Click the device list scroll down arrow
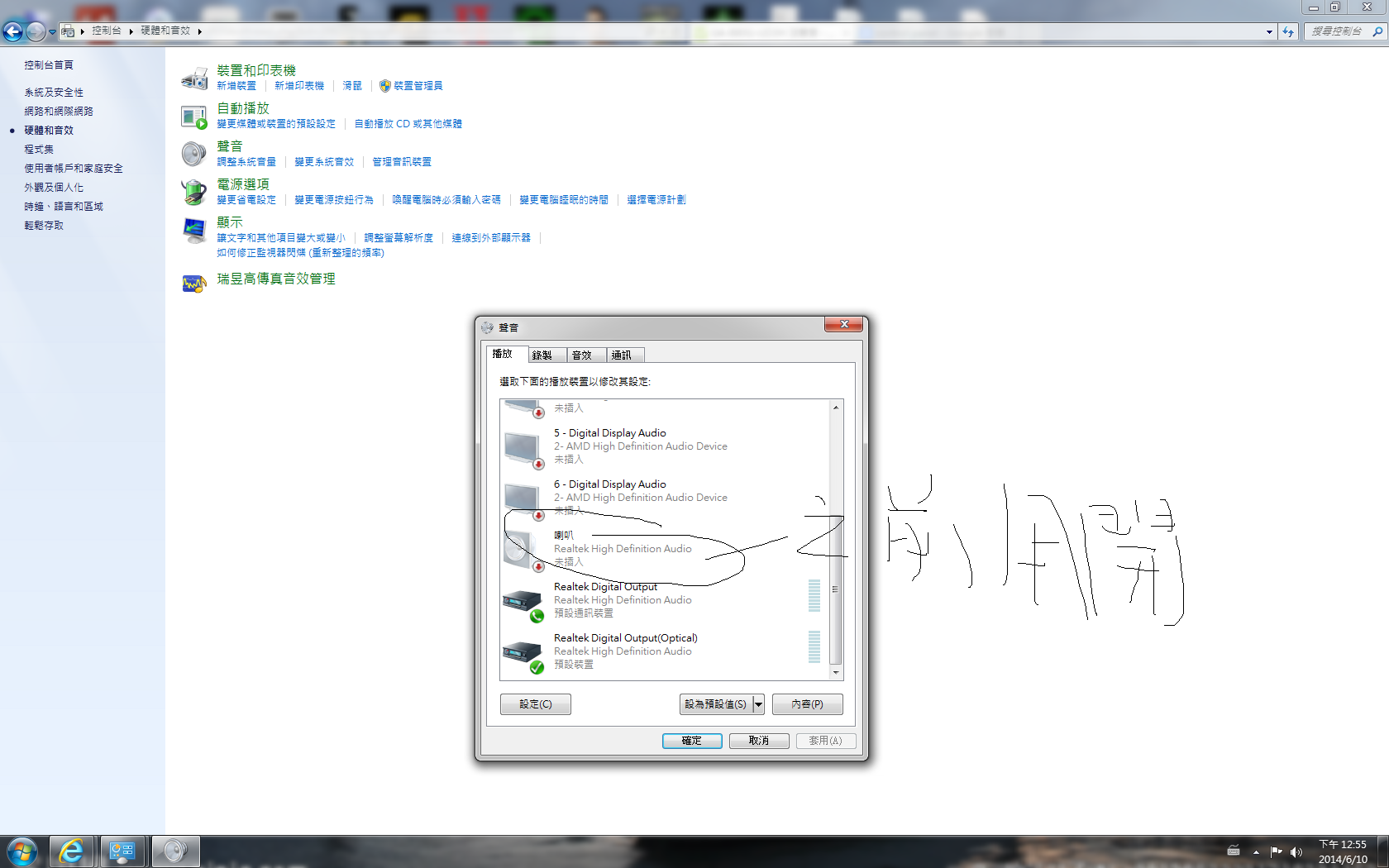Image resolution: width=1389 pixels, height=868 pixels. click(836, 673)
